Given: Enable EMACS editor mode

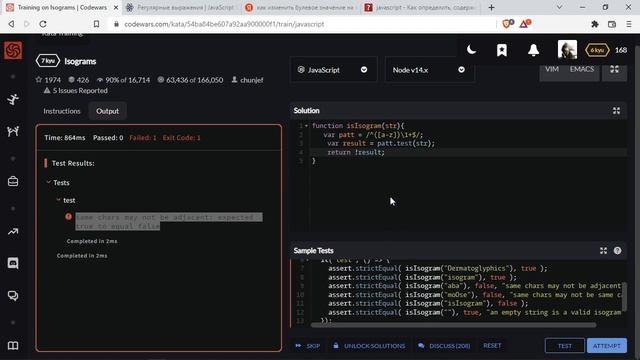Looking at the screenshot, I should 582,69.
